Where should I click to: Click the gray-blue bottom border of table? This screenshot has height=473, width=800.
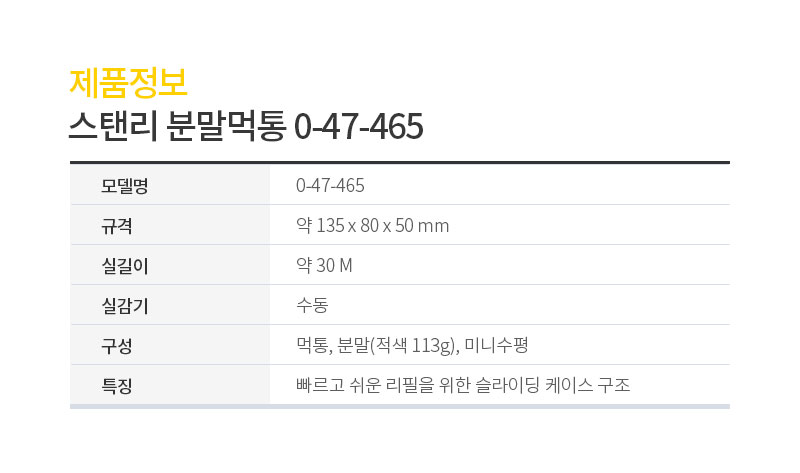[399, 407]
